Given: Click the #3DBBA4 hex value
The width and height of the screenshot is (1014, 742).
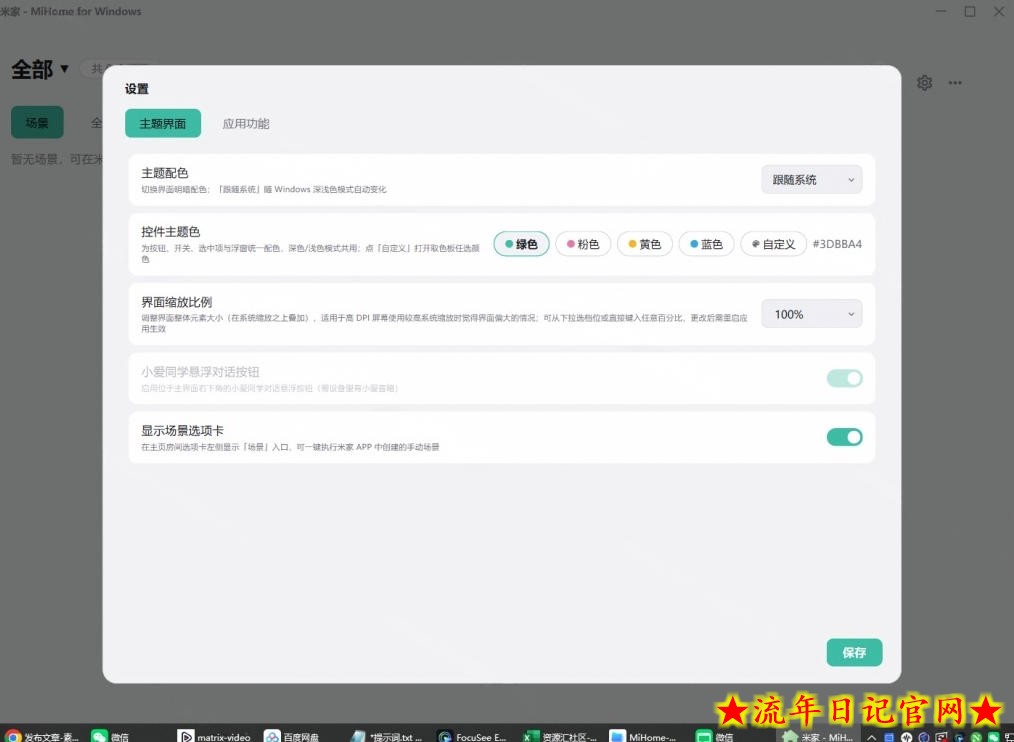Looking at the screenshot, I should [837, 244].
